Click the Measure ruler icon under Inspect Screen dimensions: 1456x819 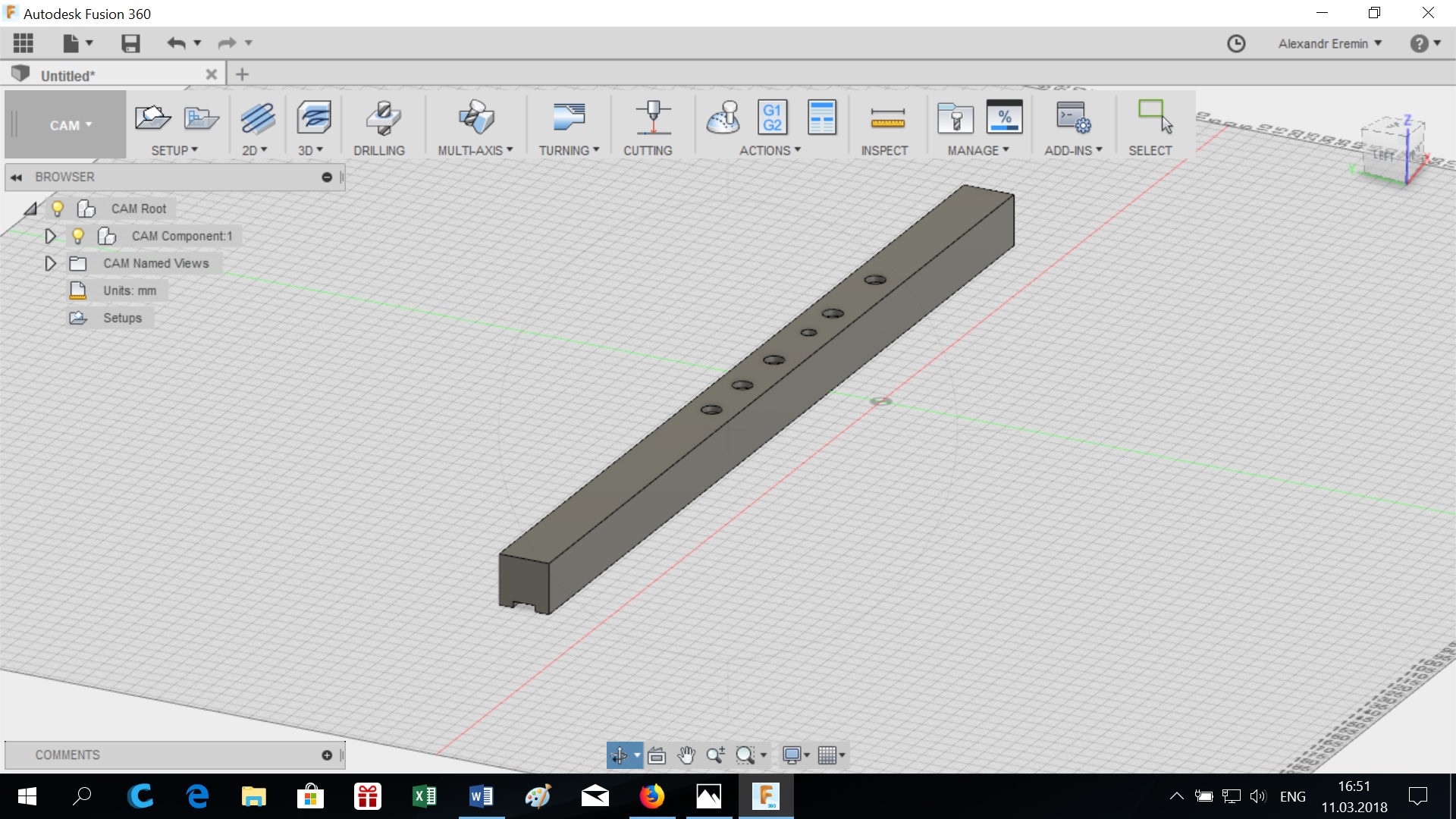(887, 118)
